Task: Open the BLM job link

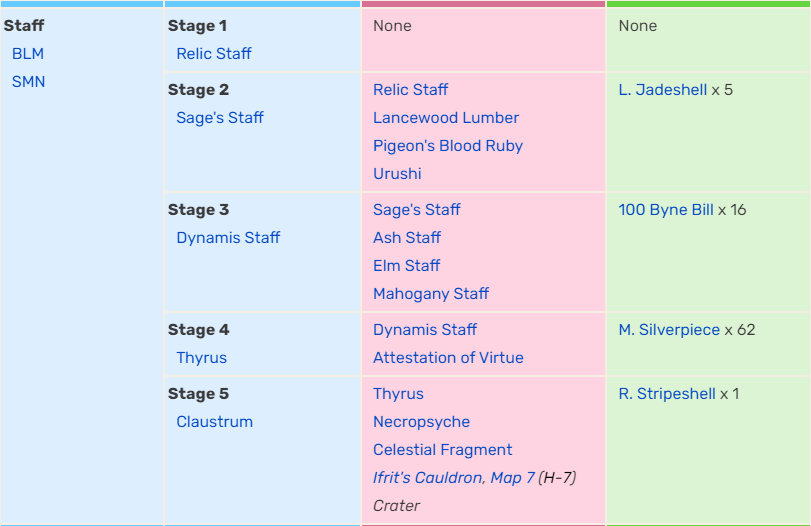Action: point(28,54)
